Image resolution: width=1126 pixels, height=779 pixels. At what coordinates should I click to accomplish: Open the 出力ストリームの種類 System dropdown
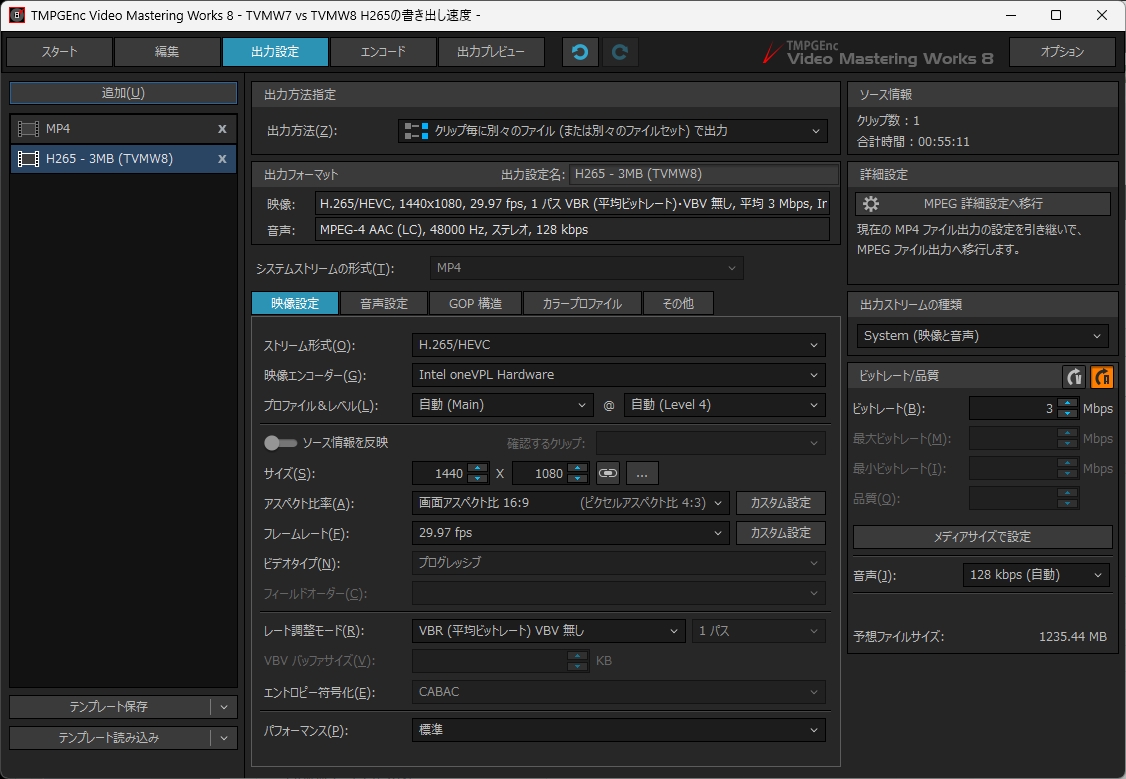(982, 336)
